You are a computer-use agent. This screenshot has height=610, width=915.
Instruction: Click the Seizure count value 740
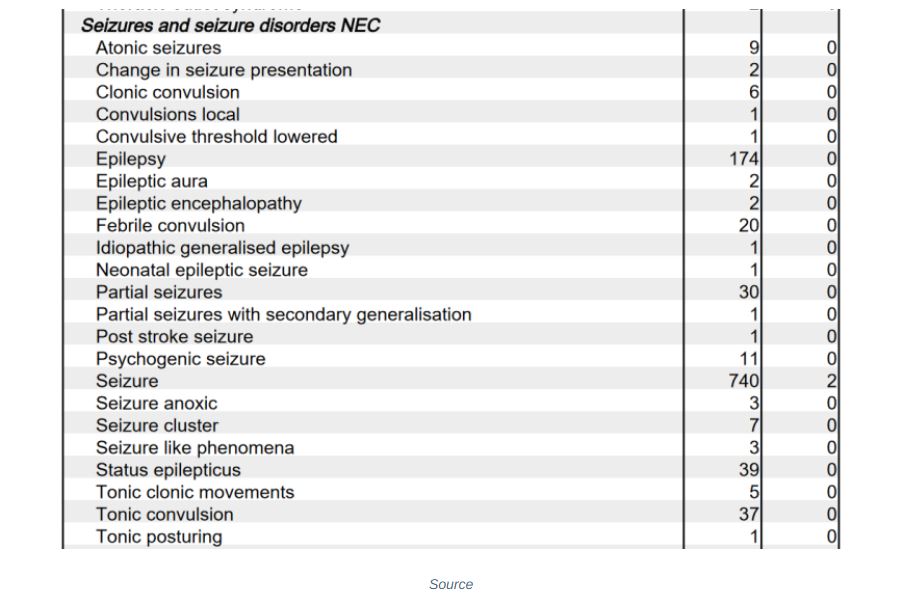coord(743,381)
